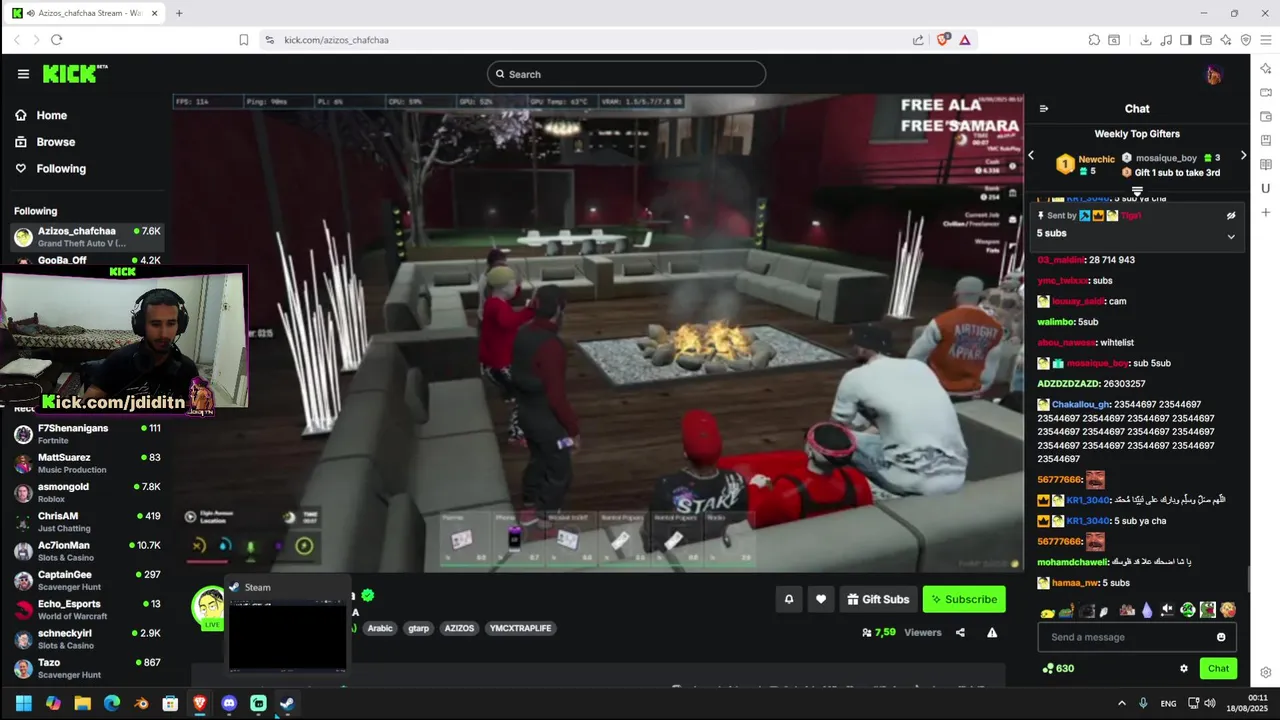Screen dimensions: 1280x720
Task: Open ChrisAM recommended channel
Action: click(87, 522)
